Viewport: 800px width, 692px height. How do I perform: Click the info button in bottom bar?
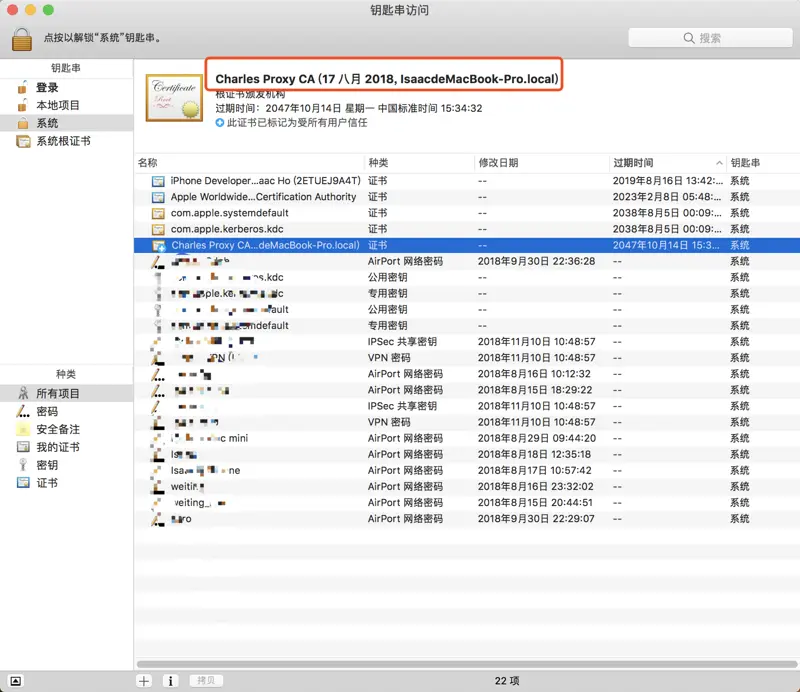tap(170, 681)
